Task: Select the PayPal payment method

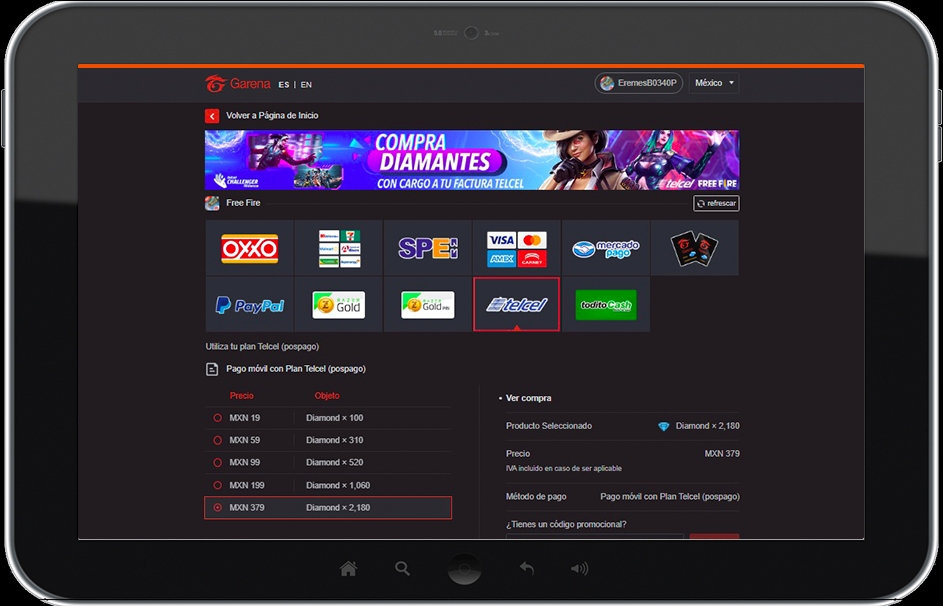Action: tap(250, 305)
